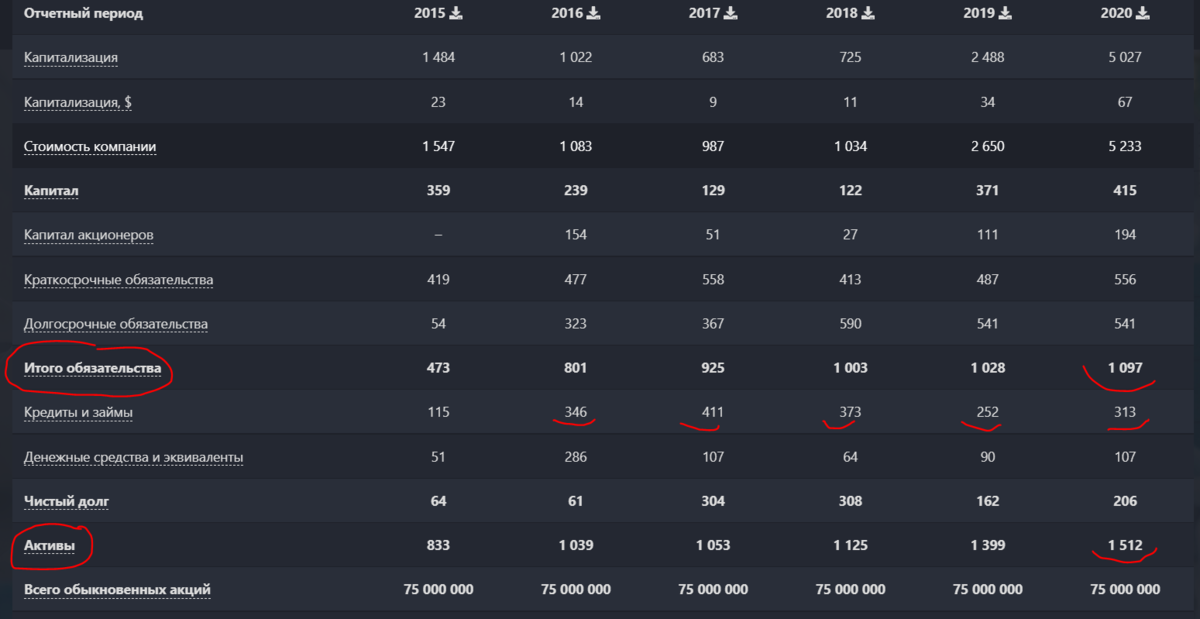Download the 2017 report file
The image size is (1200, 619).
tap(731, 13)
